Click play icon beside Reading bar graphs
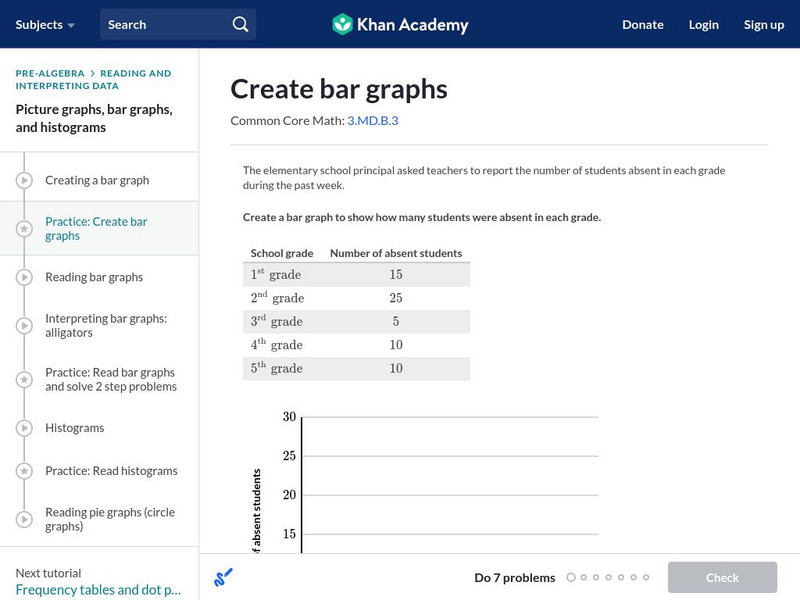 (24, 277)
